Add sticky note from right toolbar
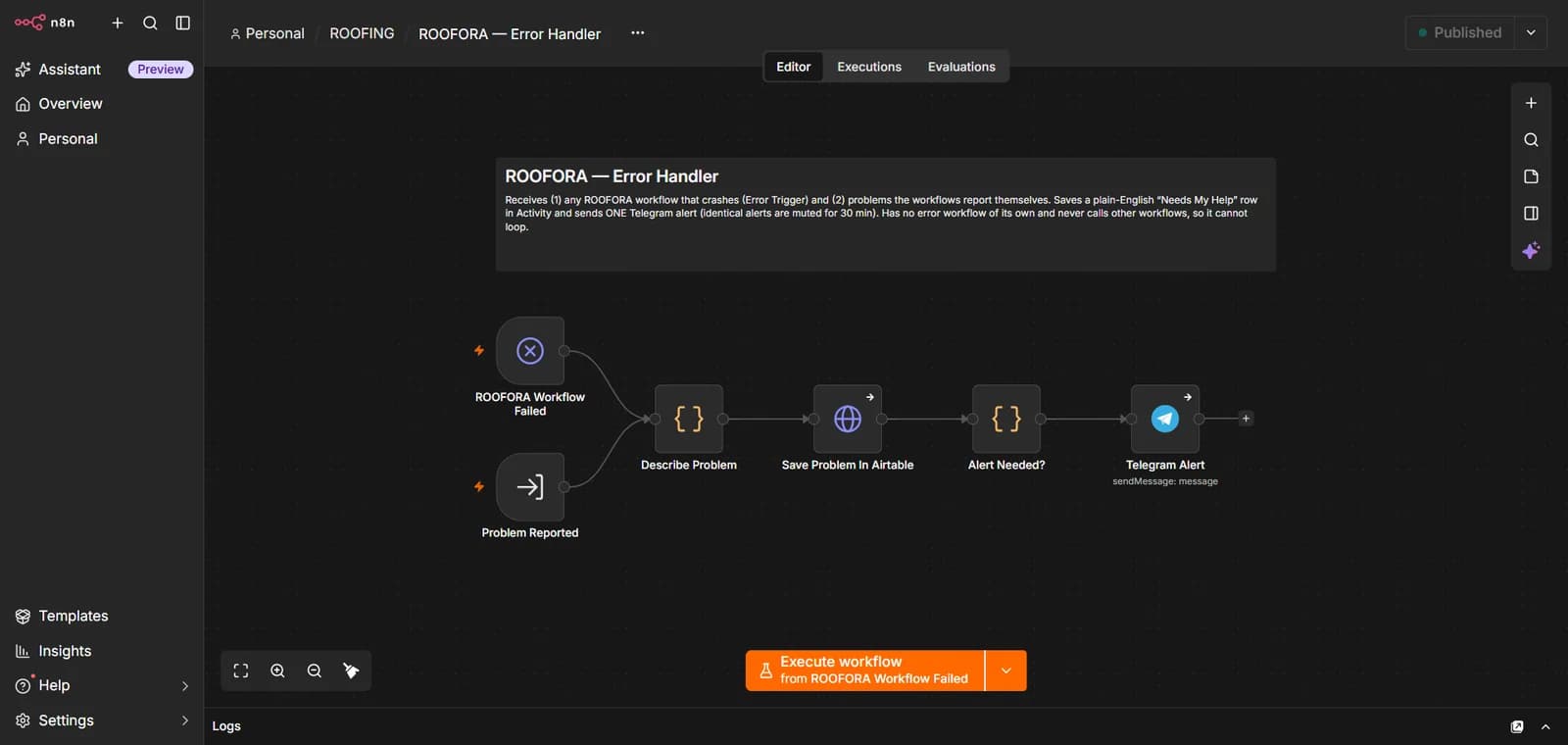This screenshot has width=1568, height=745. click(x=1531, y=176)
